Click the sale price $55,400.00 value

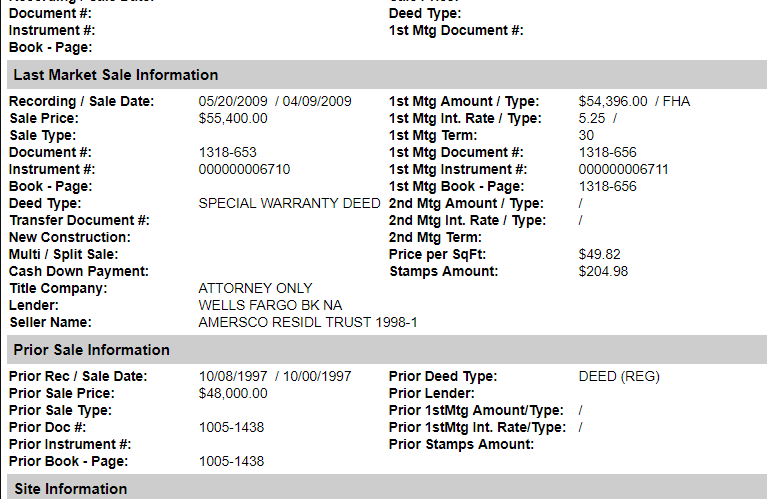click(x=233, y=118)
